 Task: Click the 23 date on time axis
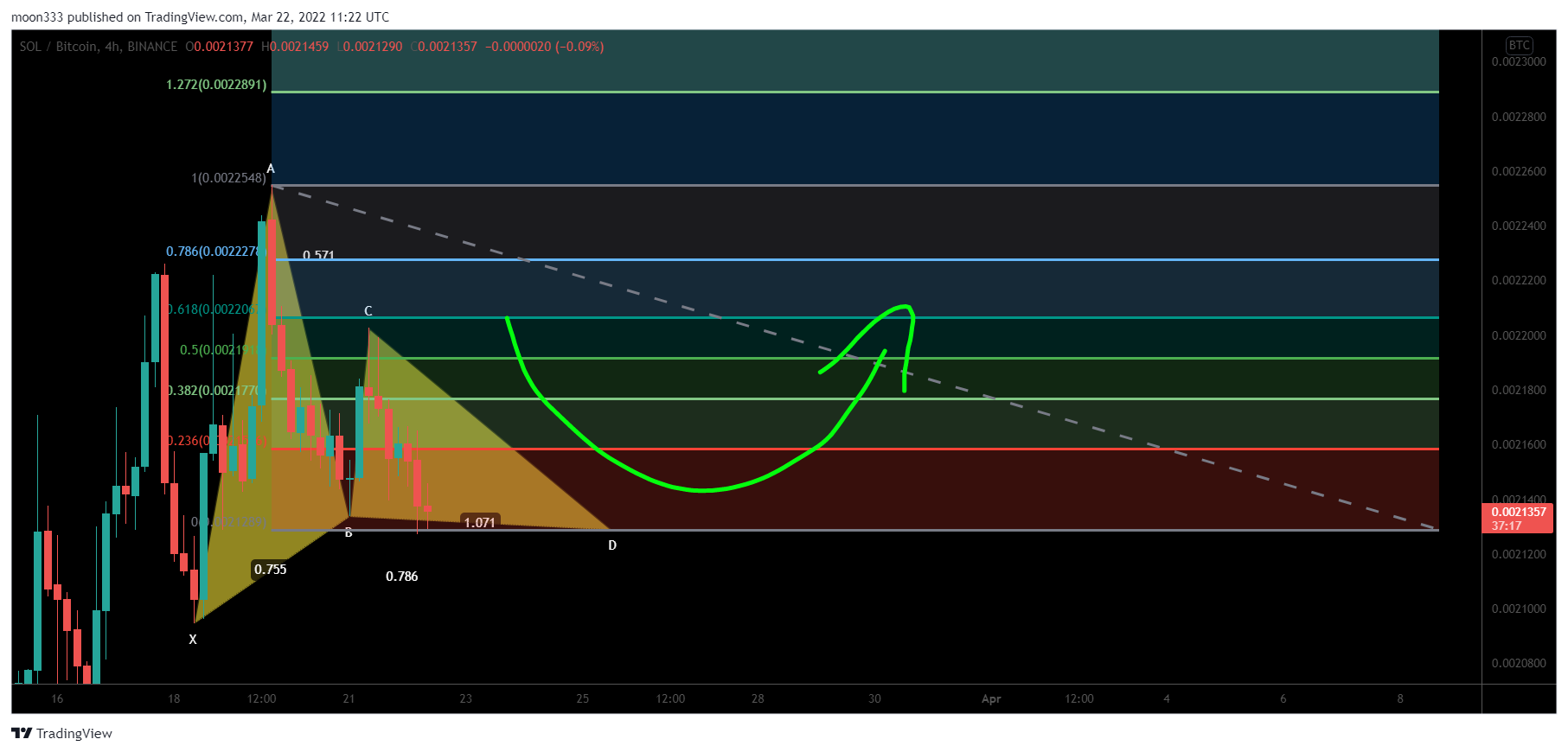point(465,698)
